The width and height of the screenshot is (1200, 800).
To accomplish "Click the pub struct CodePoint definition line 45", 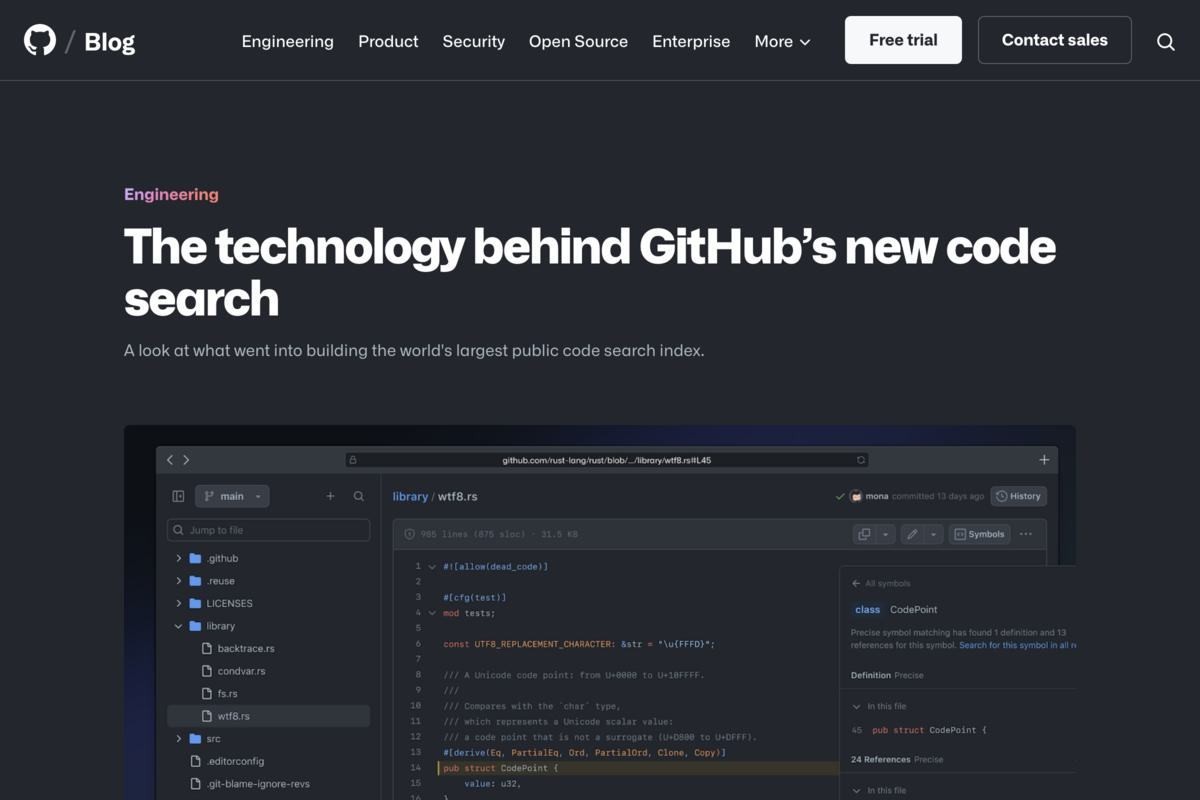I will (x=929, y=730).
